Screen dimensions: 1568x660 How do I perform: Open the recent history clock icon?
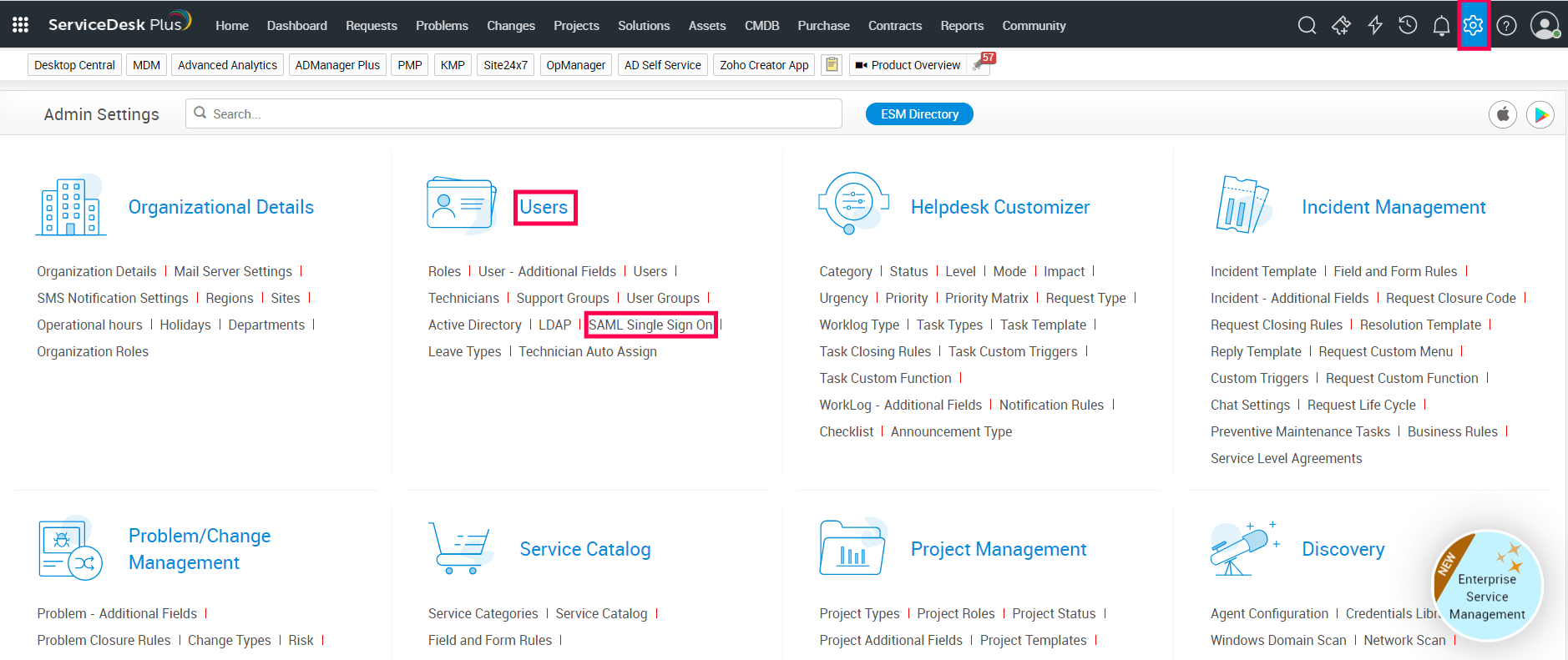pos(1408,25)
